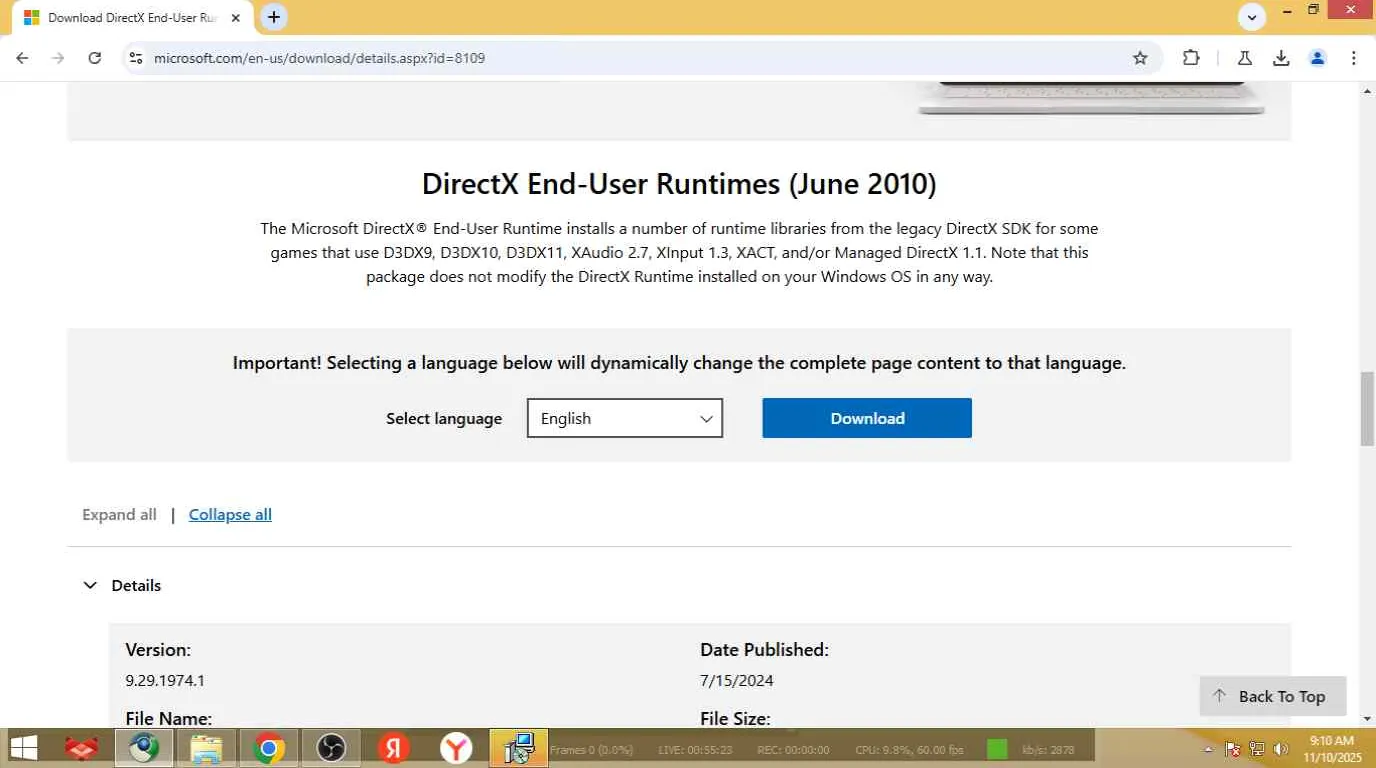This screenshot has height=768, width=1376.
Task: Close the Download DirectX tab
Action: (x=236, y=18)
